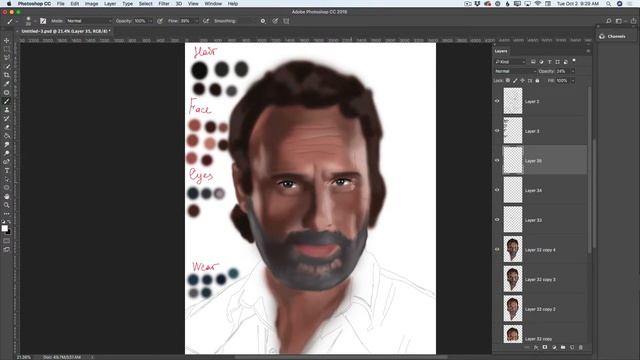
Task: Select the Lasso tool
Action: click(7, 58)
